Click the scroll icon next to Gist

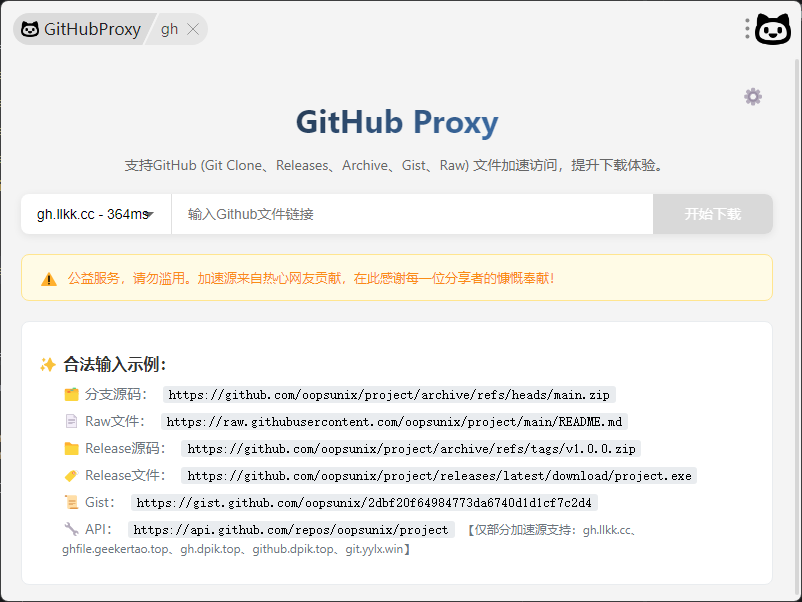72,502
